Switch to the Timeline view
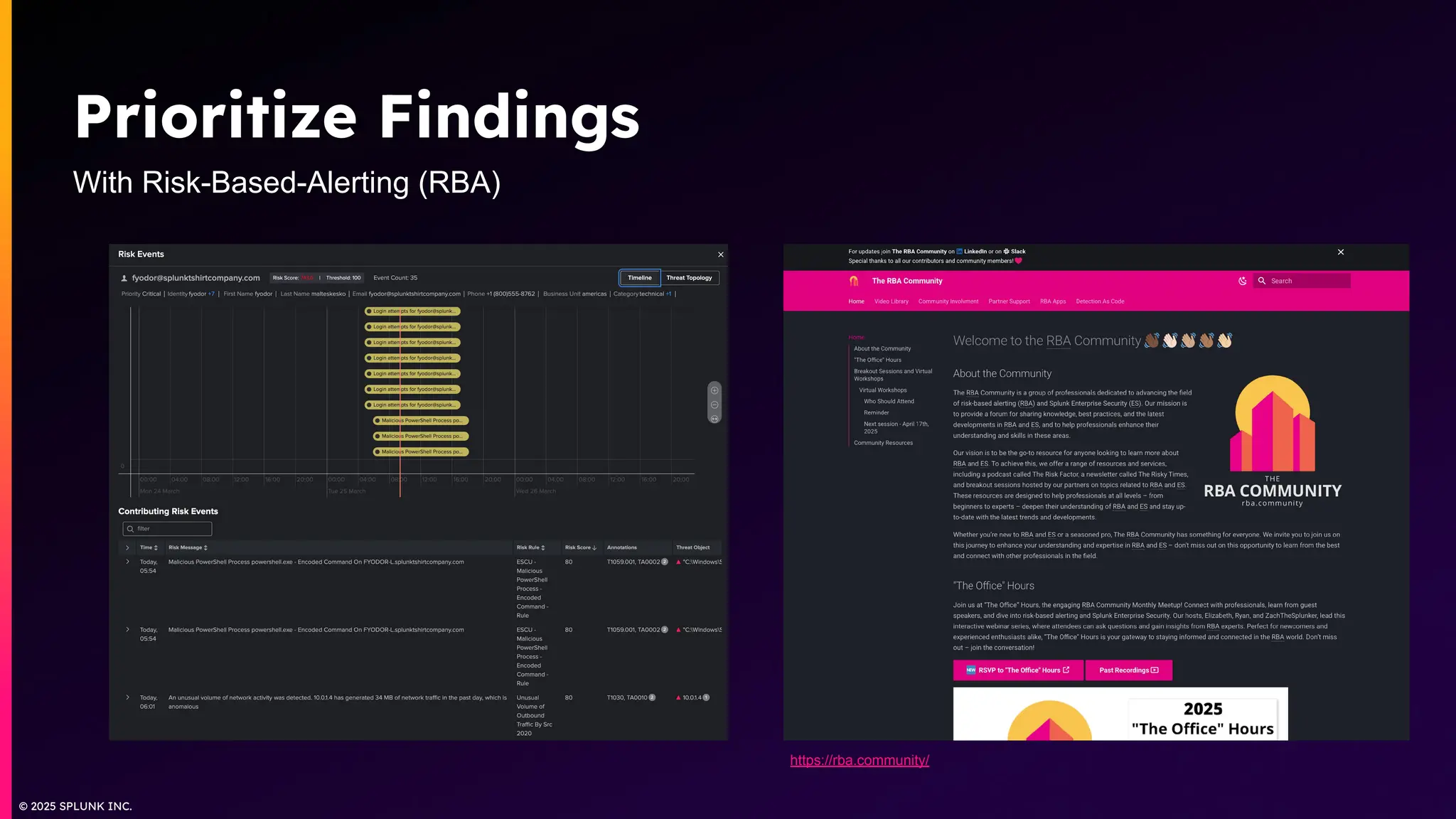 (639, 278)
